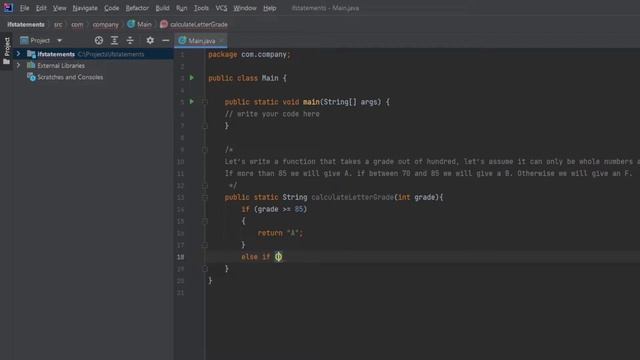Open the Edit menu
The width and height of the screenshot is (640, 360).
tap(41, 8)
